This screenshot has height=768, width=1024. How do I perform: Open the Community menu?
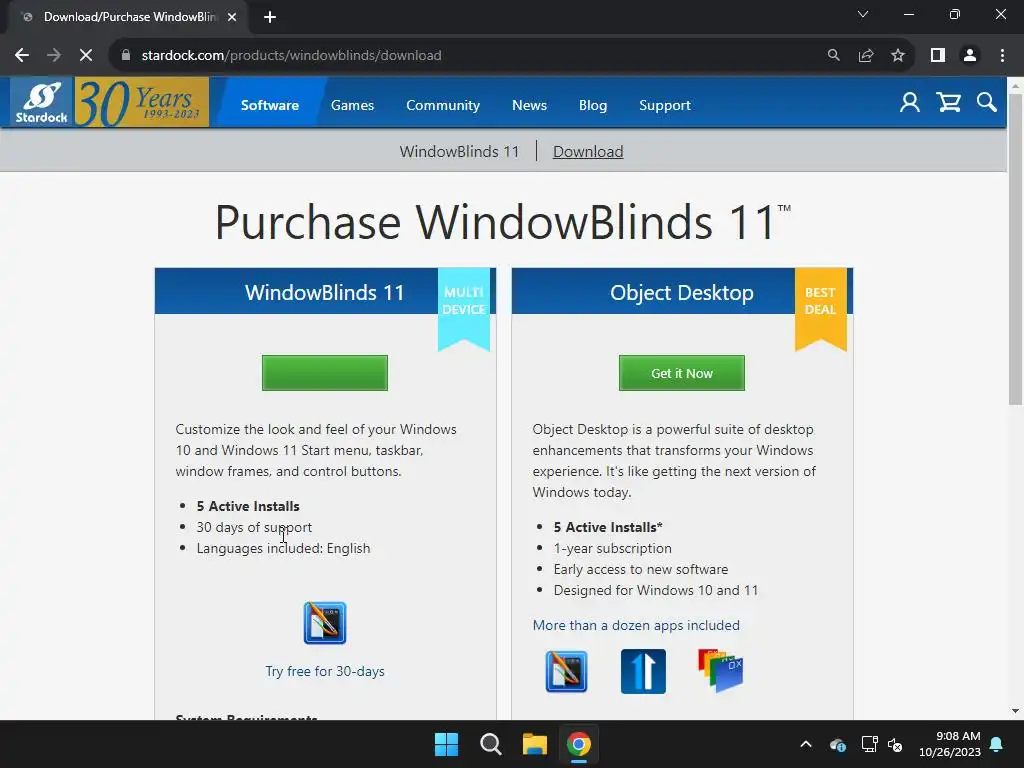pyautogui.click(x=443, y=105)
